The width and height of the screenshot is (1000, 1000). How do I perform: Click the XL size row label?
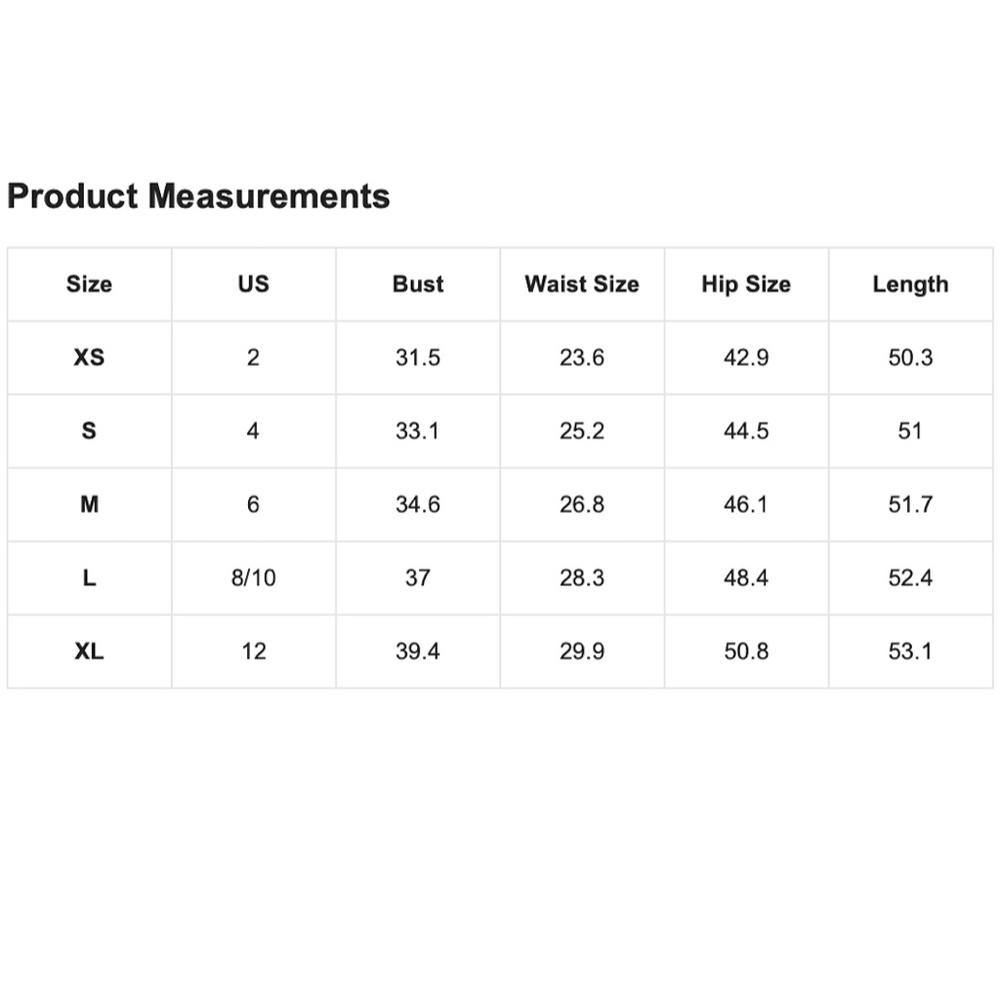pos(89,651)
